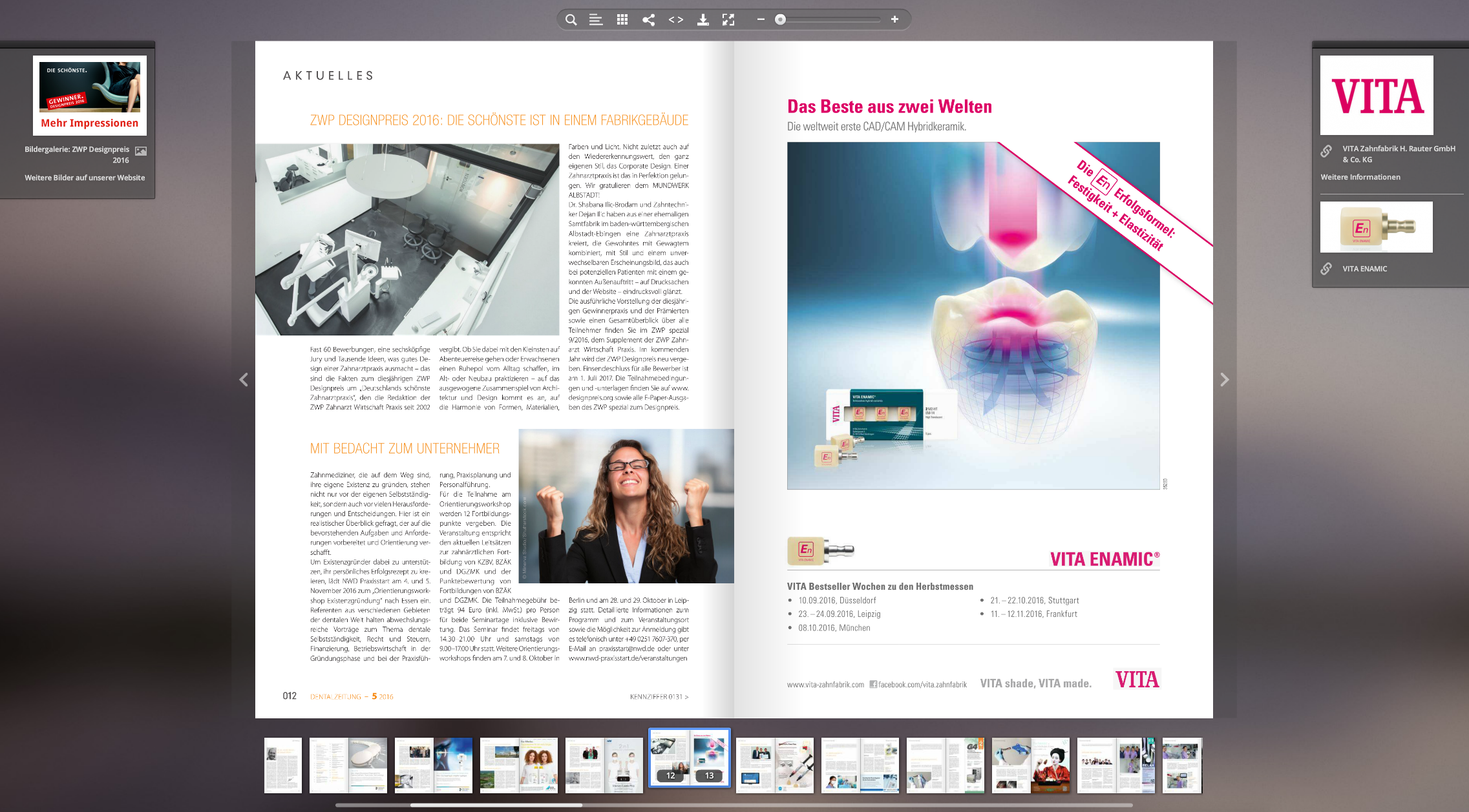1469x812 pixels.
Task: Open the Weitere Informationen link
Action: coord(1360,177)
